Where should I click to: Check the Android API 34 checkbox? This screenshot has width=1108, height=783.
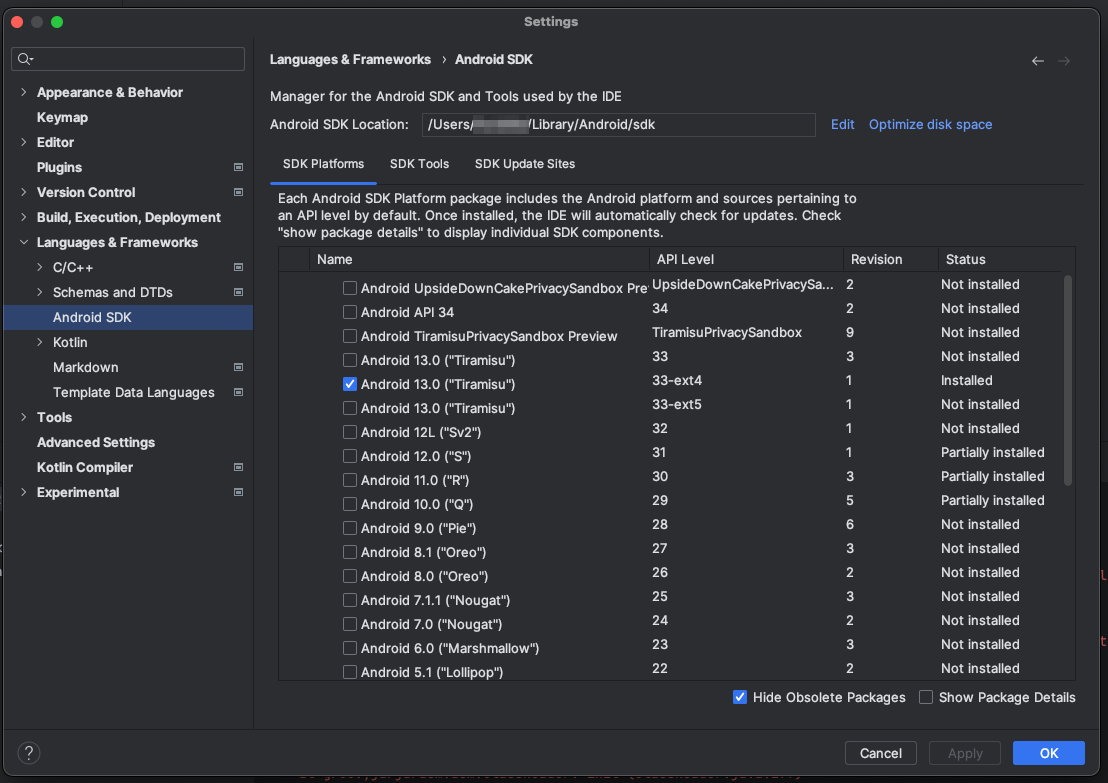point(350,312)
